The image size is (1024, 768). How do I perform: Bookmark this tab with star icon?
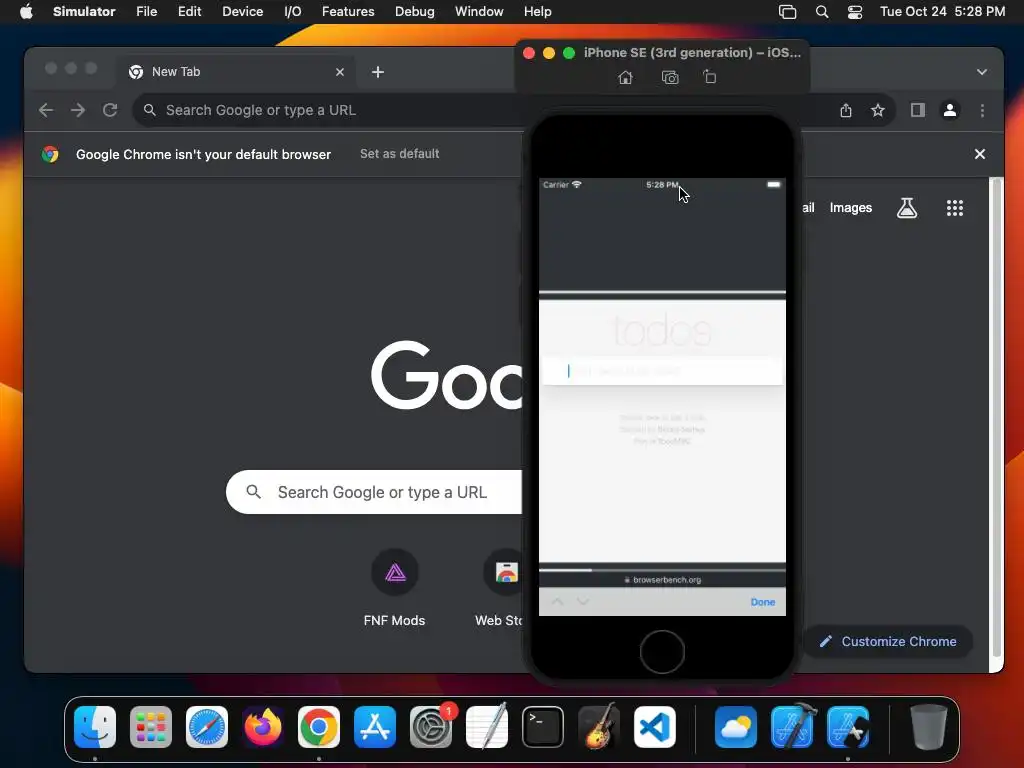click(x=878, y=110)
